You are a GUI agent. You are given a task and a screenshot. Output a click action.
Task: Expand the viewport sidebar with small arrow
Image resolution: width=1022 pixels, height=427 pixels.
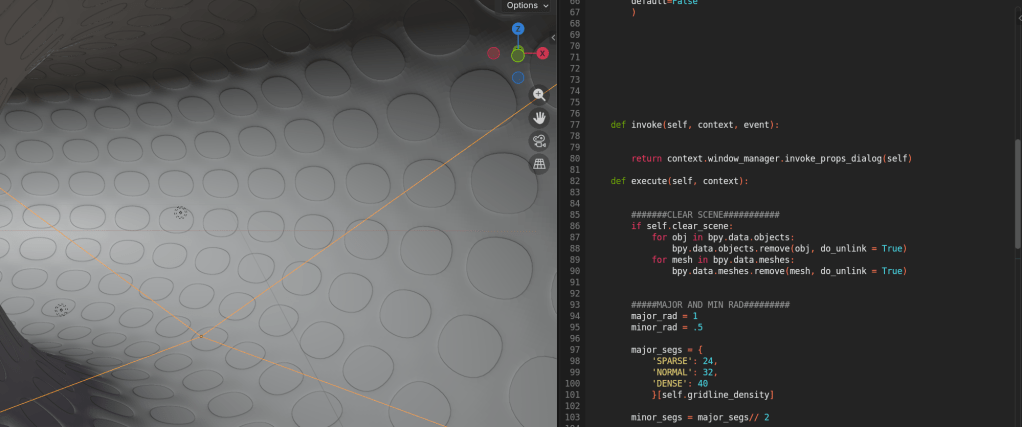point(553,38)
